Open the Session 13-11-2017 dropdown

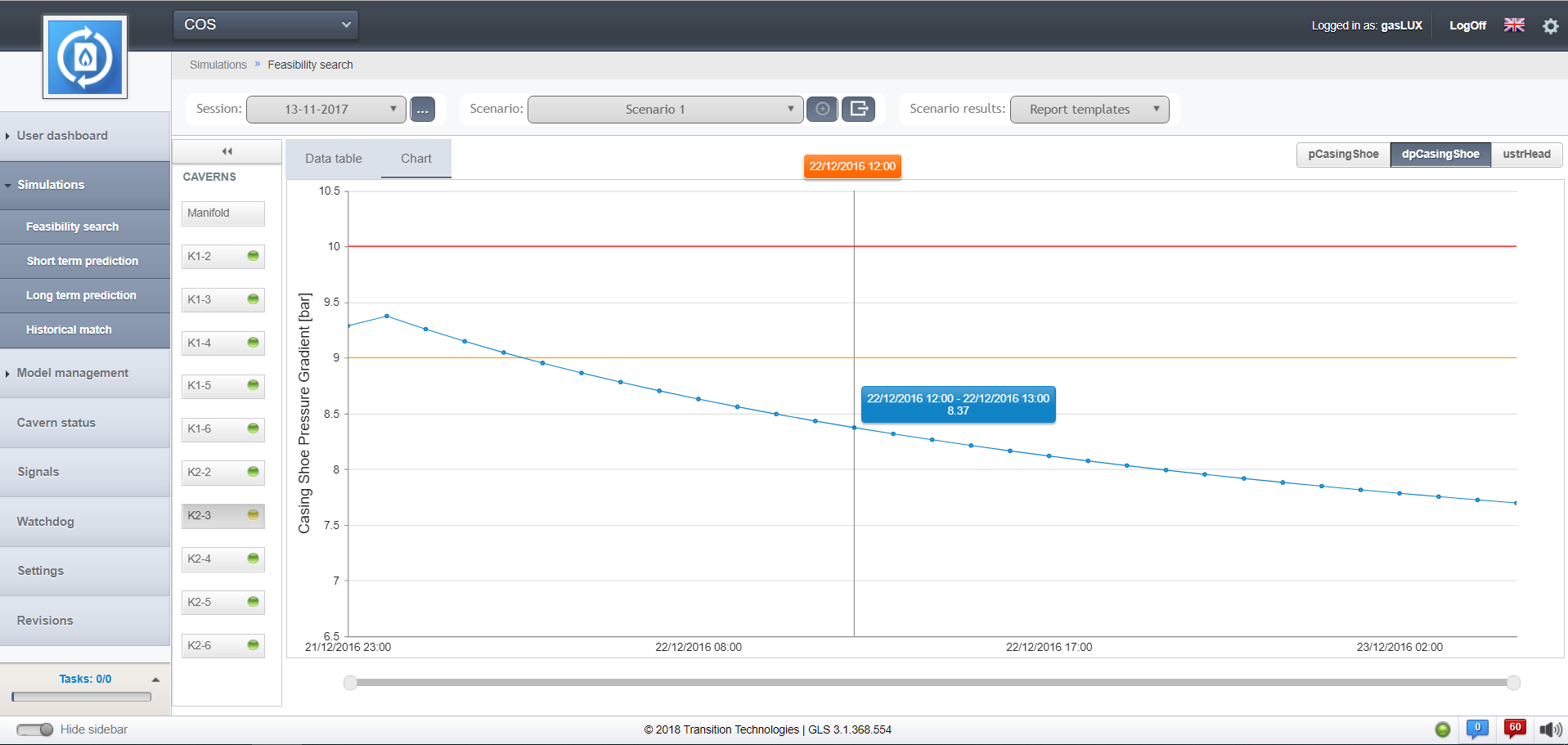click(x=326, y=110)
